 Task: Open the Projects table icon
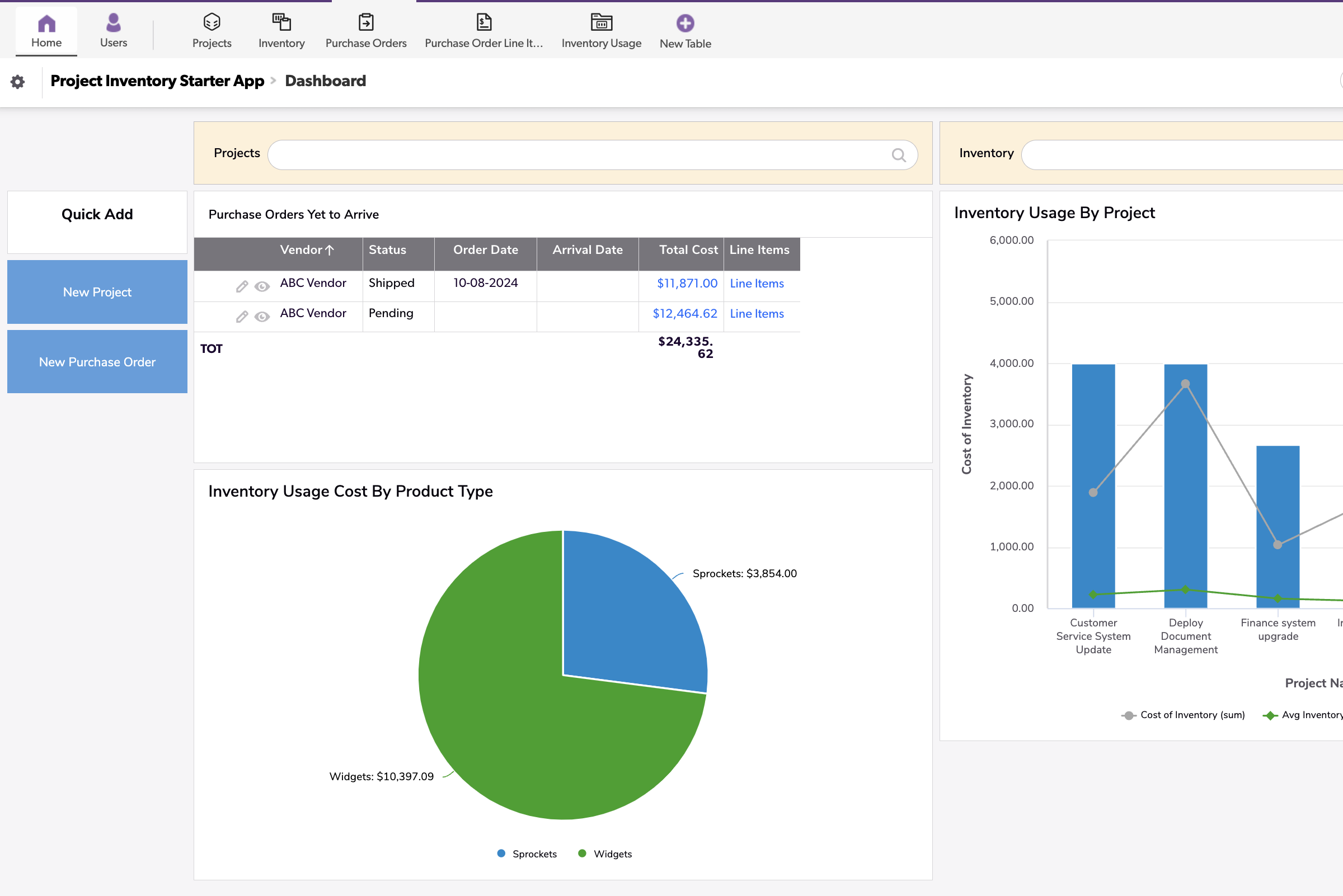tap(212, 30)
